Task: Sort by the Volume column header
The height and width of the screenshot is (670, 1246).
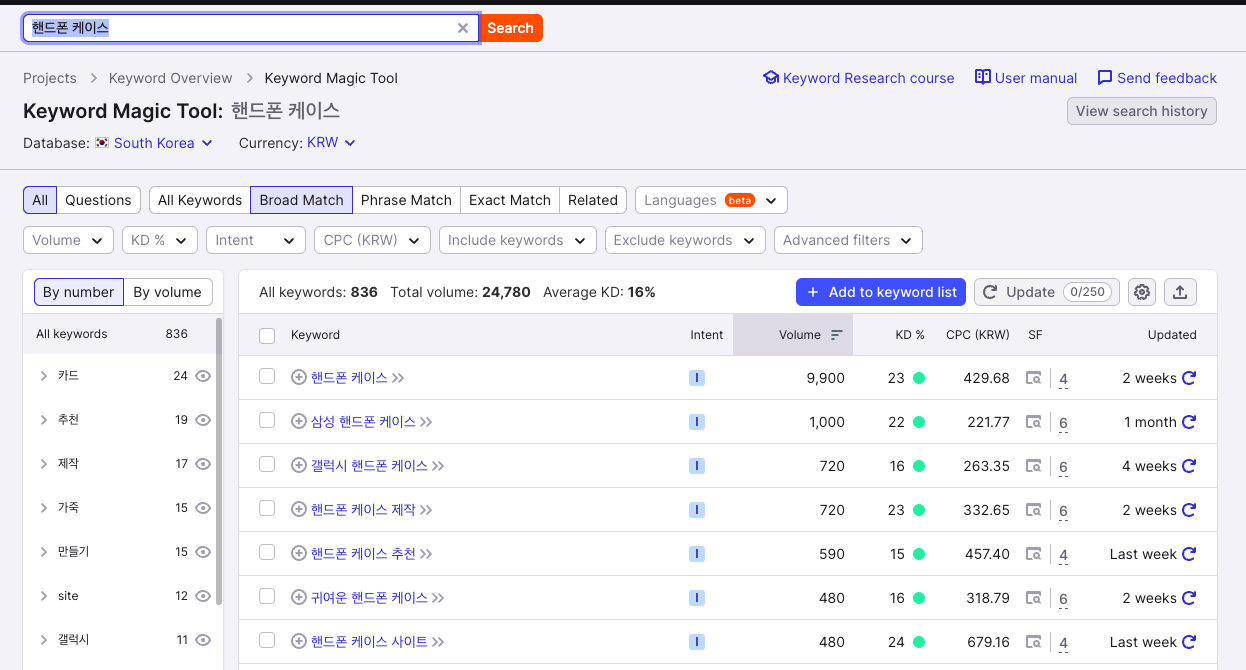Action: pyautogui.click(x=793, y=335)
